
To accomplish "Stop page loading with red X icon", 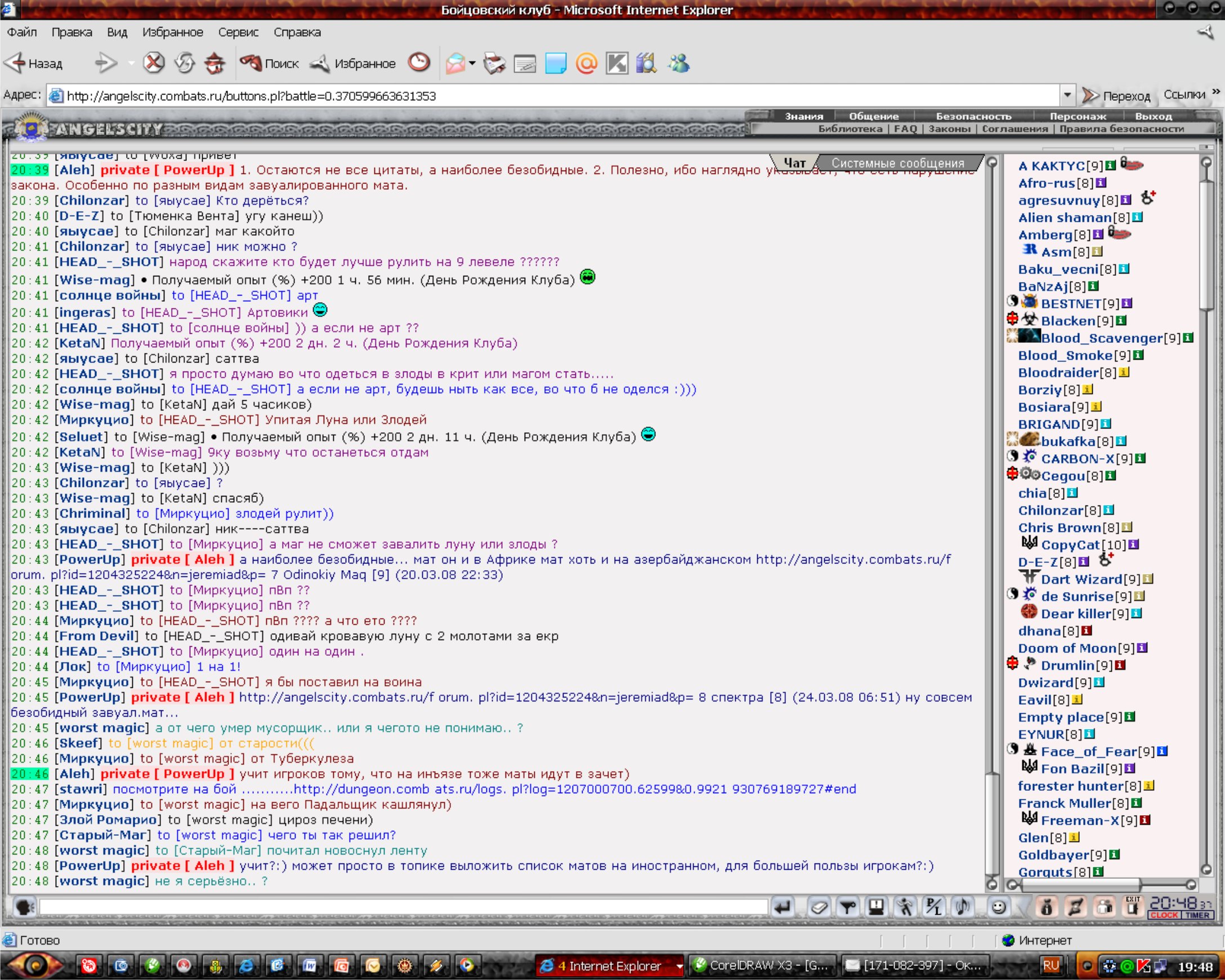I will click(x=154, y=62).
